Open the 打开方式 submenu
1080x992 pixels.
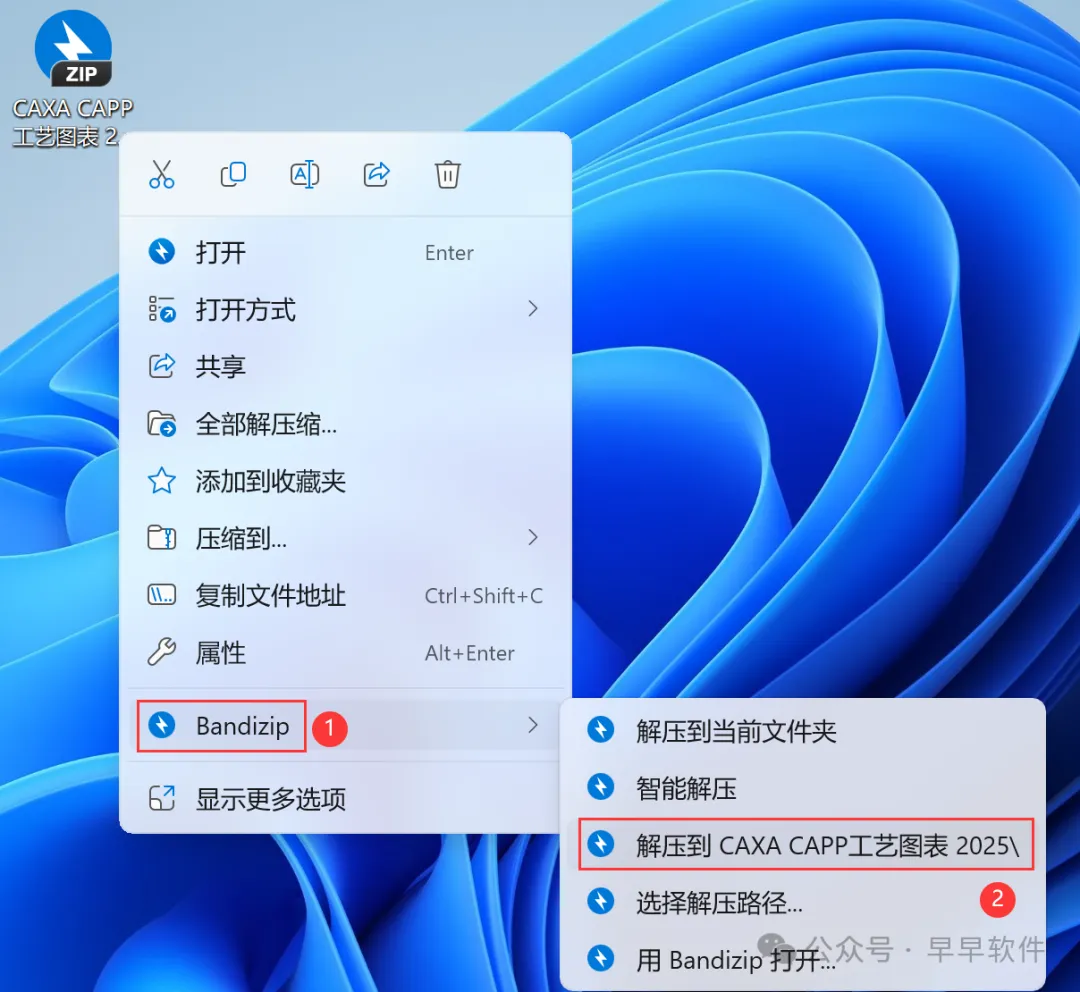tap(344, 309)
